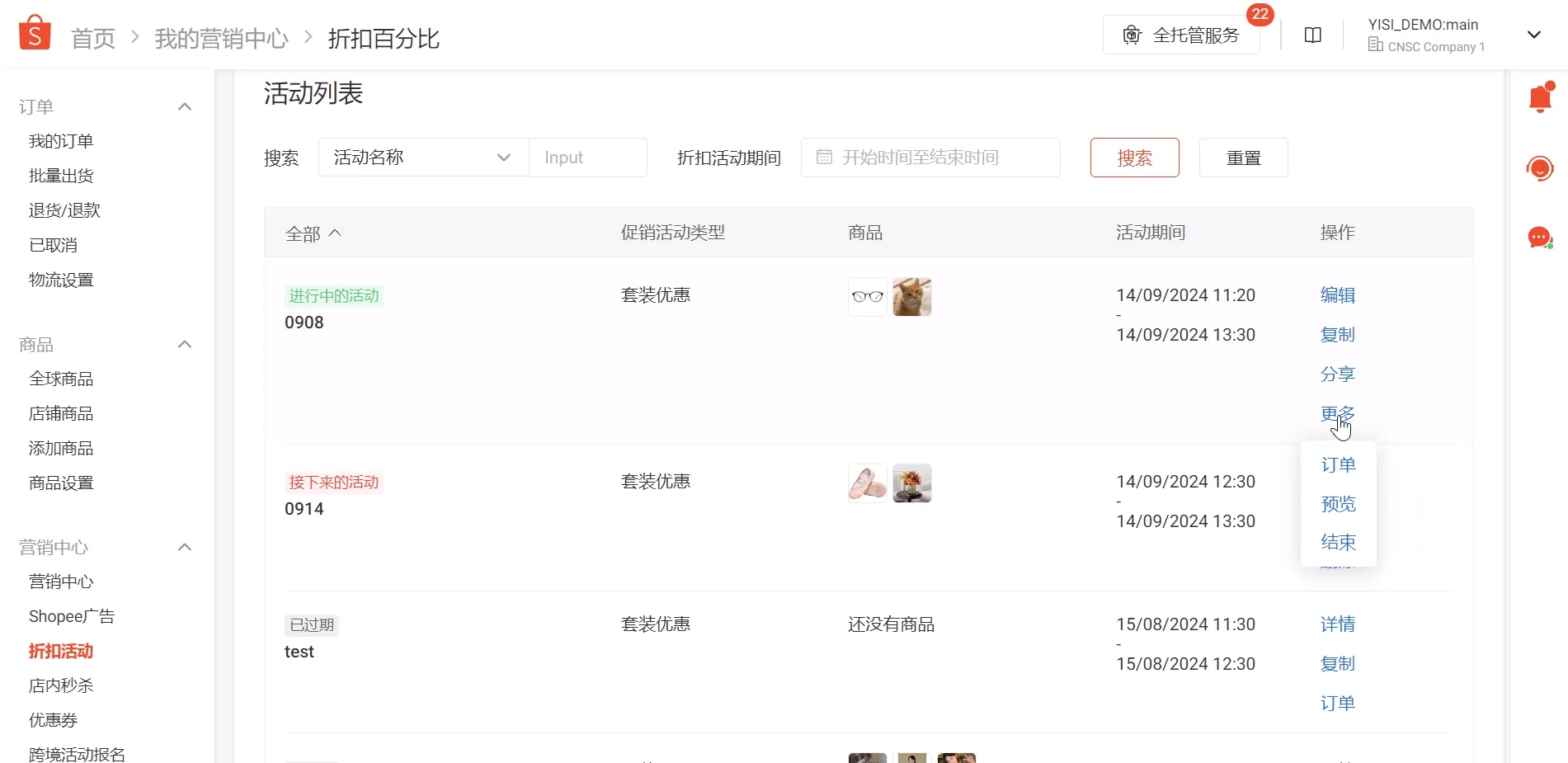Select 预览 from the open context menu
Image resolution: width=1568 pixels, height=763 pixels.
1338,503
